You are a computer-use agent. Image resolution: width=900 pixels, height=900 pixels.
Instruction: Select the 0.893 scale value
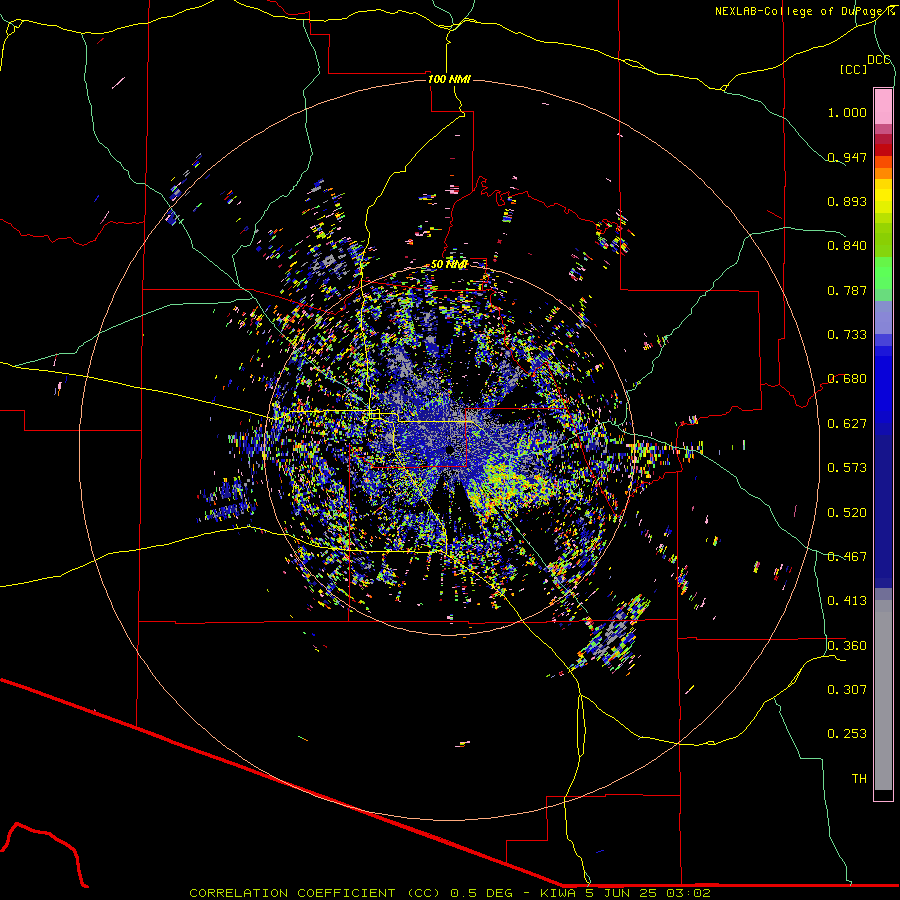[x=847, y=201]
